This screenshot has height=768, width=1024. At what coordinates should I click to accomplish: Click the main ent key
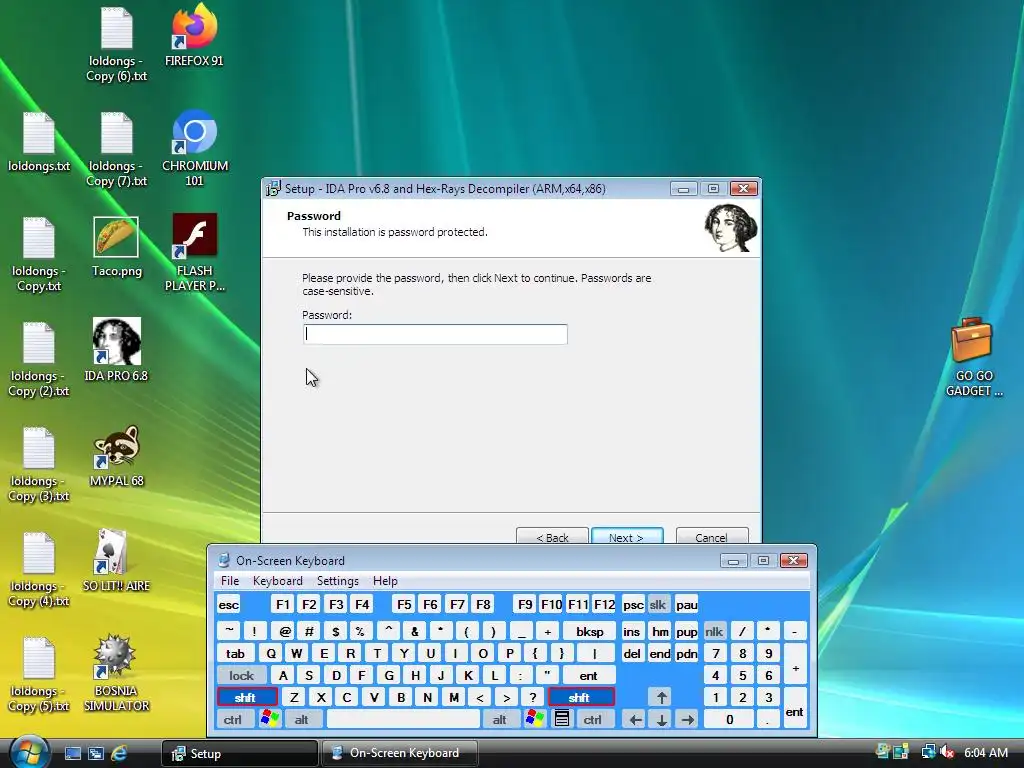pyautogui.click(x=588, y=675)
